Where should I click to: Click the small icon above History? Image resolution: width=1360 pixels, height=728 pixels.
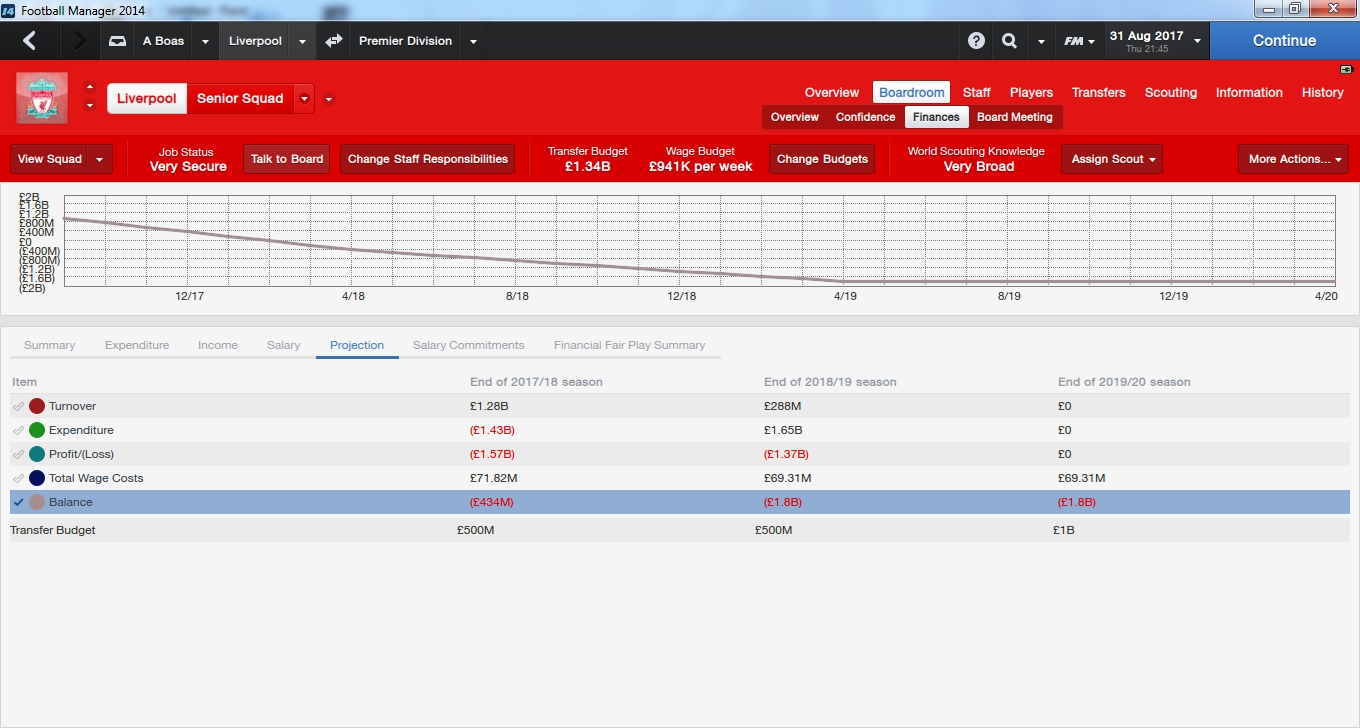[1346, 69]
